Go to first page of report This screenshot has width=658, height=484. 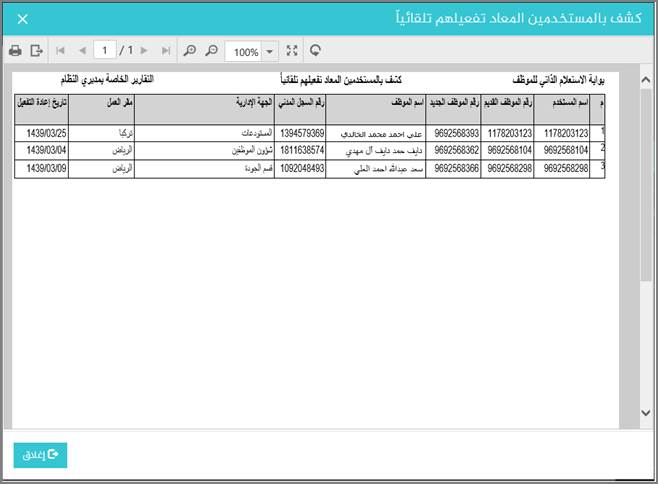60,51
